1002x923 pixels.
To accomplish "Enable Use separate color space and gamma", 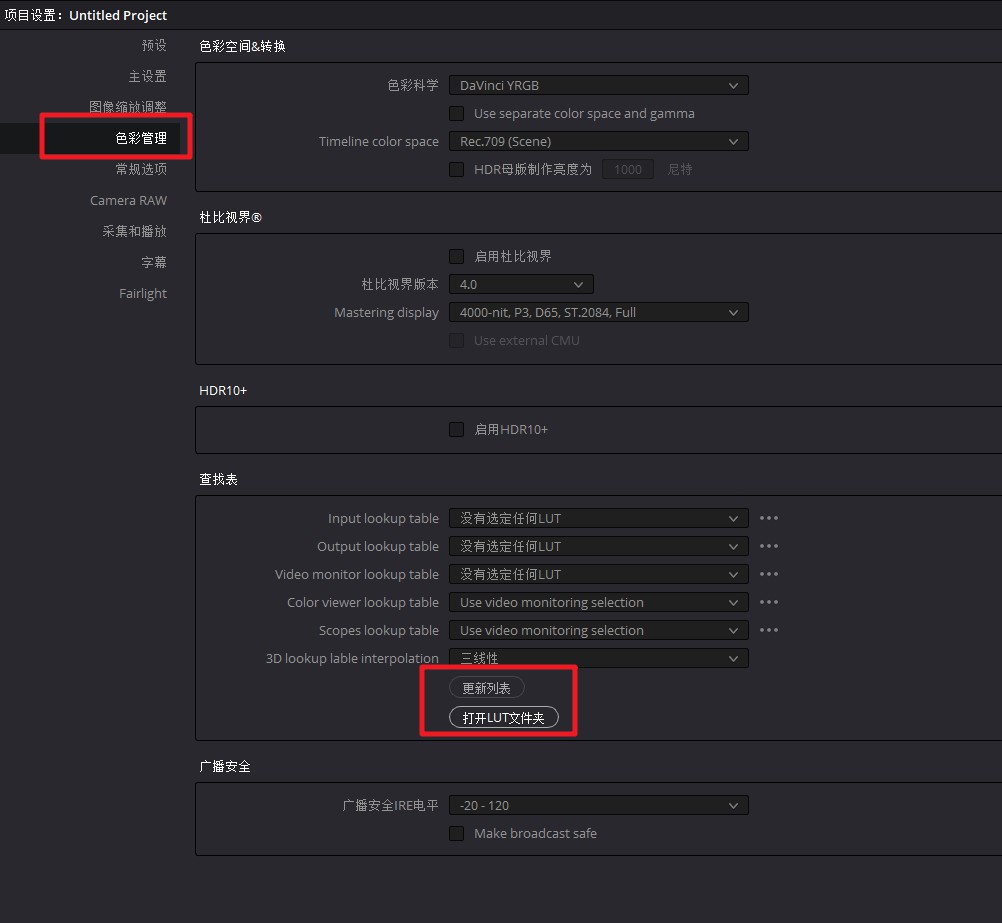I will 456,114.
